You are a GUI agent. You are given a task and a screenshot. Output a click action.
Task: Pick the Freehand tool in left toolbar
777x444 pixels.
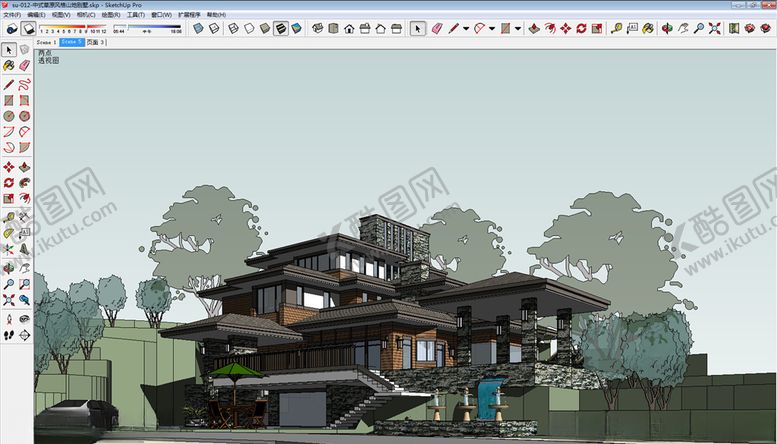point(24,83)
